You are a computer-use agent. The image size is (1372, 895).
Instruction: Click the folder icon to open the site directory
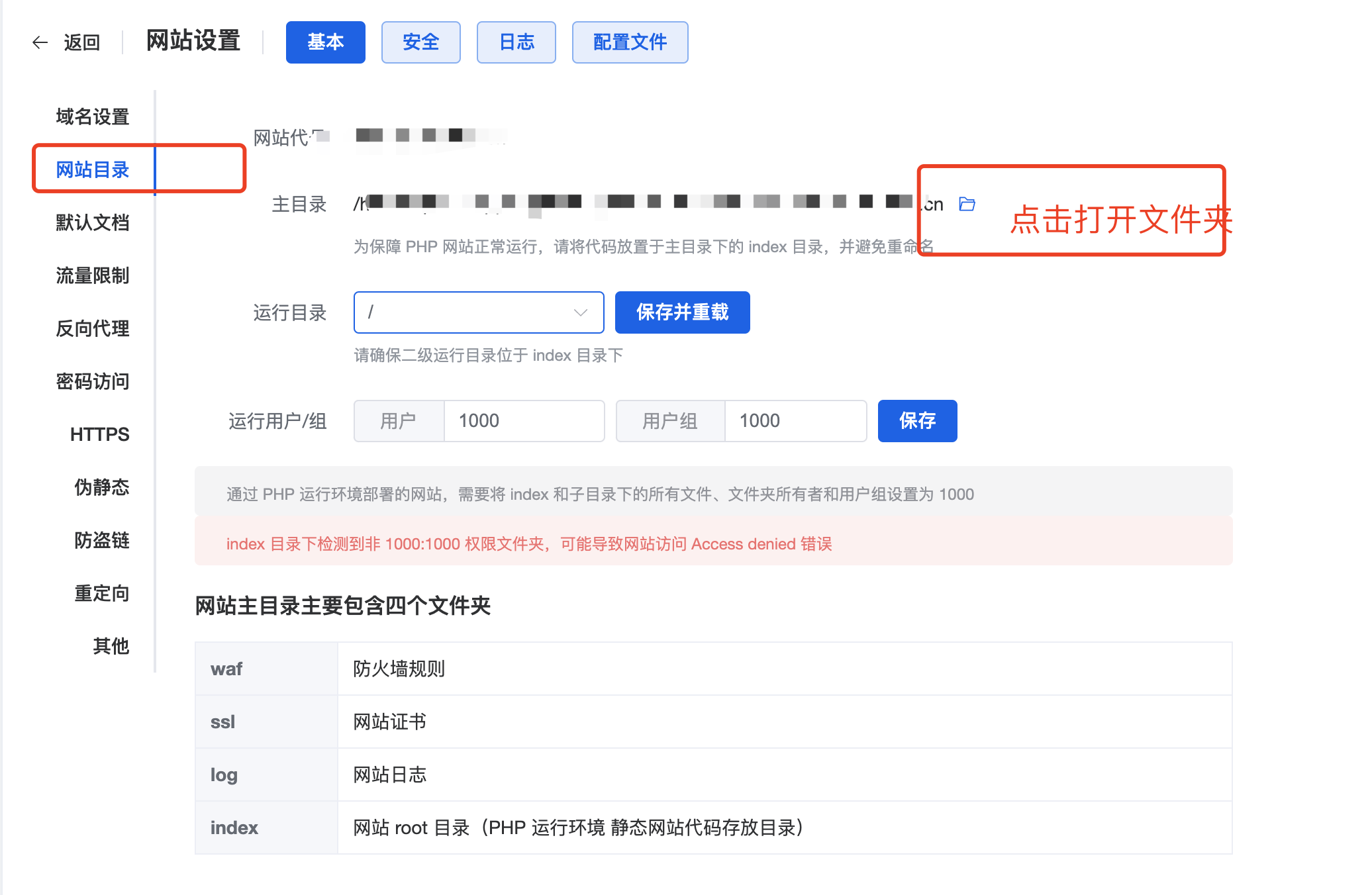(967, 204)
